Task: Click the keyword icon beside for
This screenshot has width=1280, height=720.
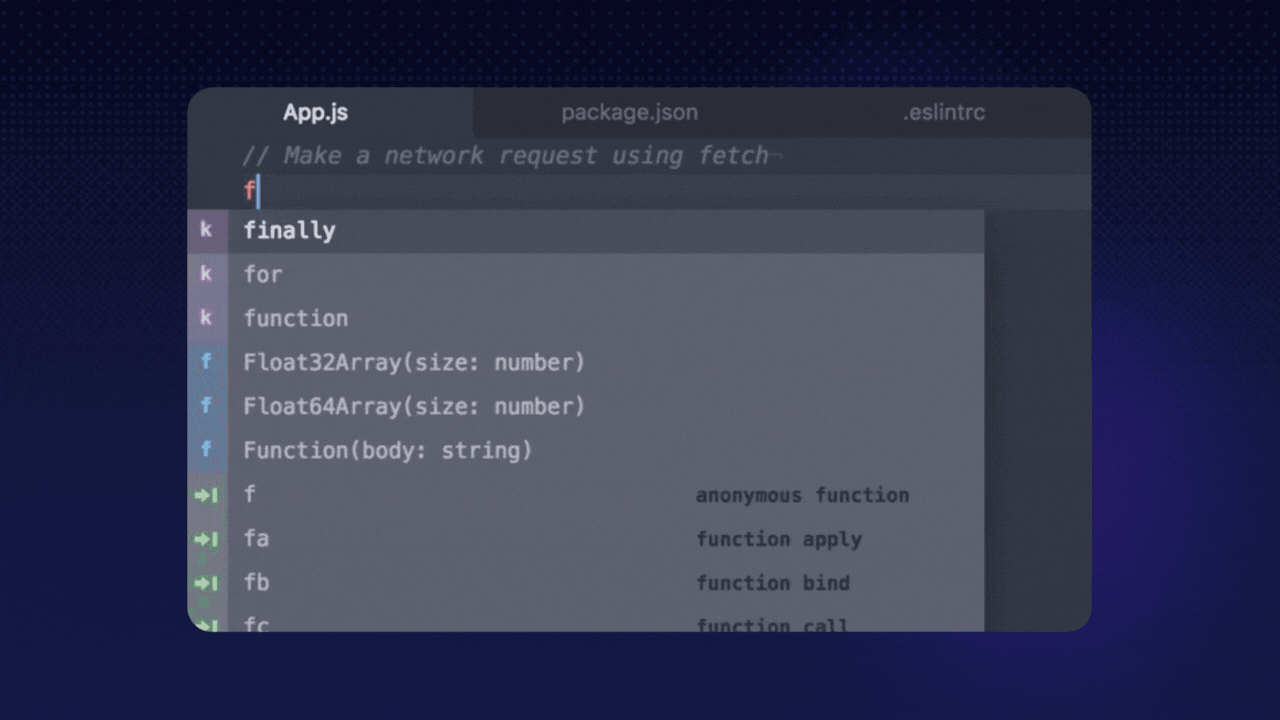Action: (x=207, y=274)
